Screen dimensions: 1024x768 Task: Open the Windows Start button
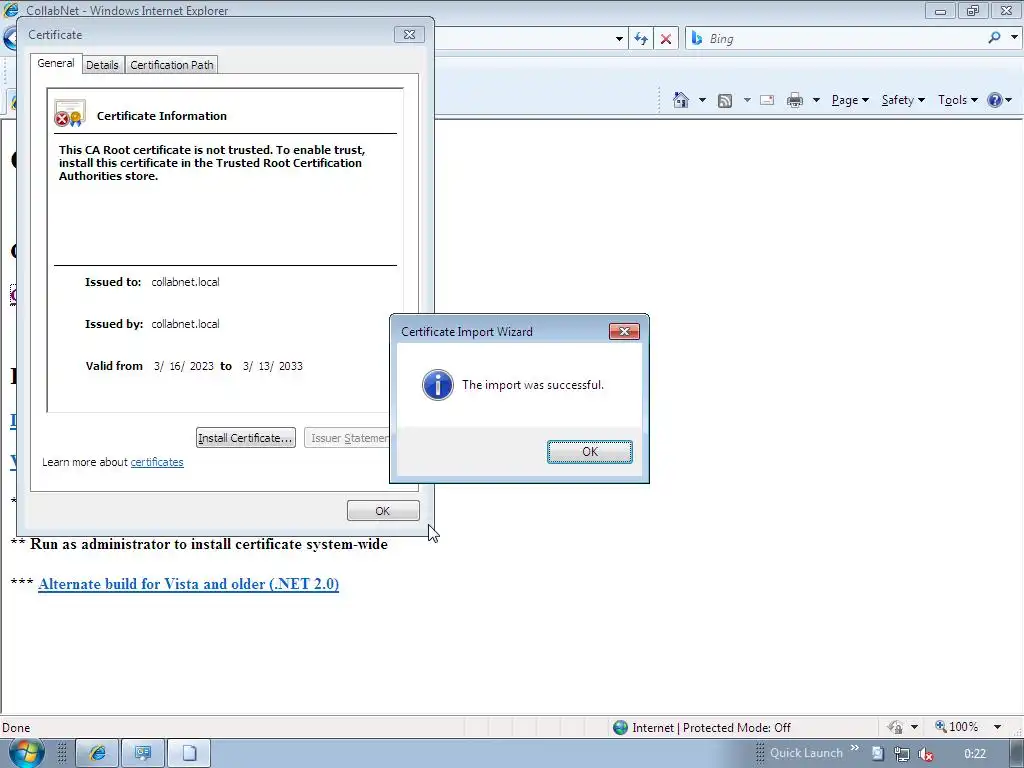pyautogui.click(x=26, y=753)
